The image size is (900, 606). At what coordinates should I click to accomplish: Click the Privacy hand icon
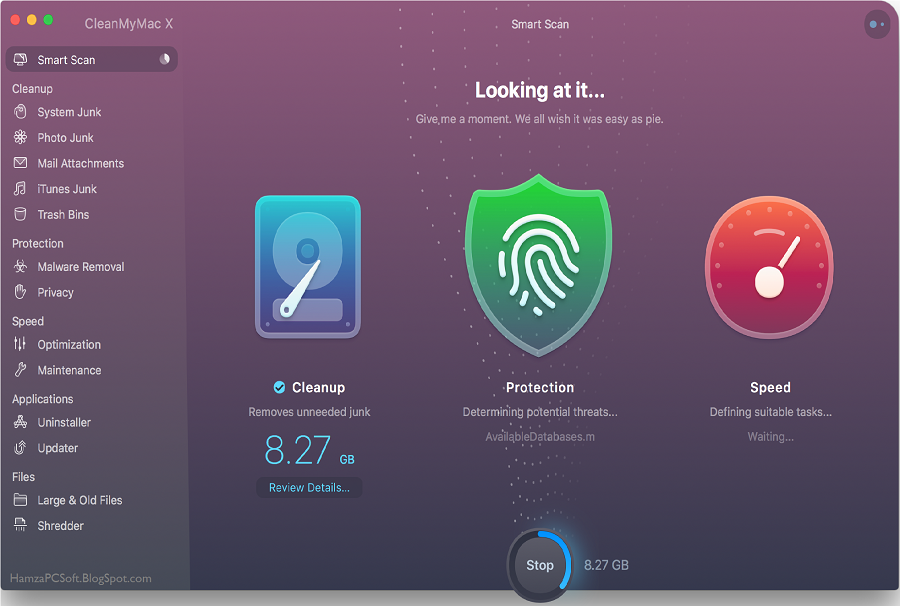[20, 292]
